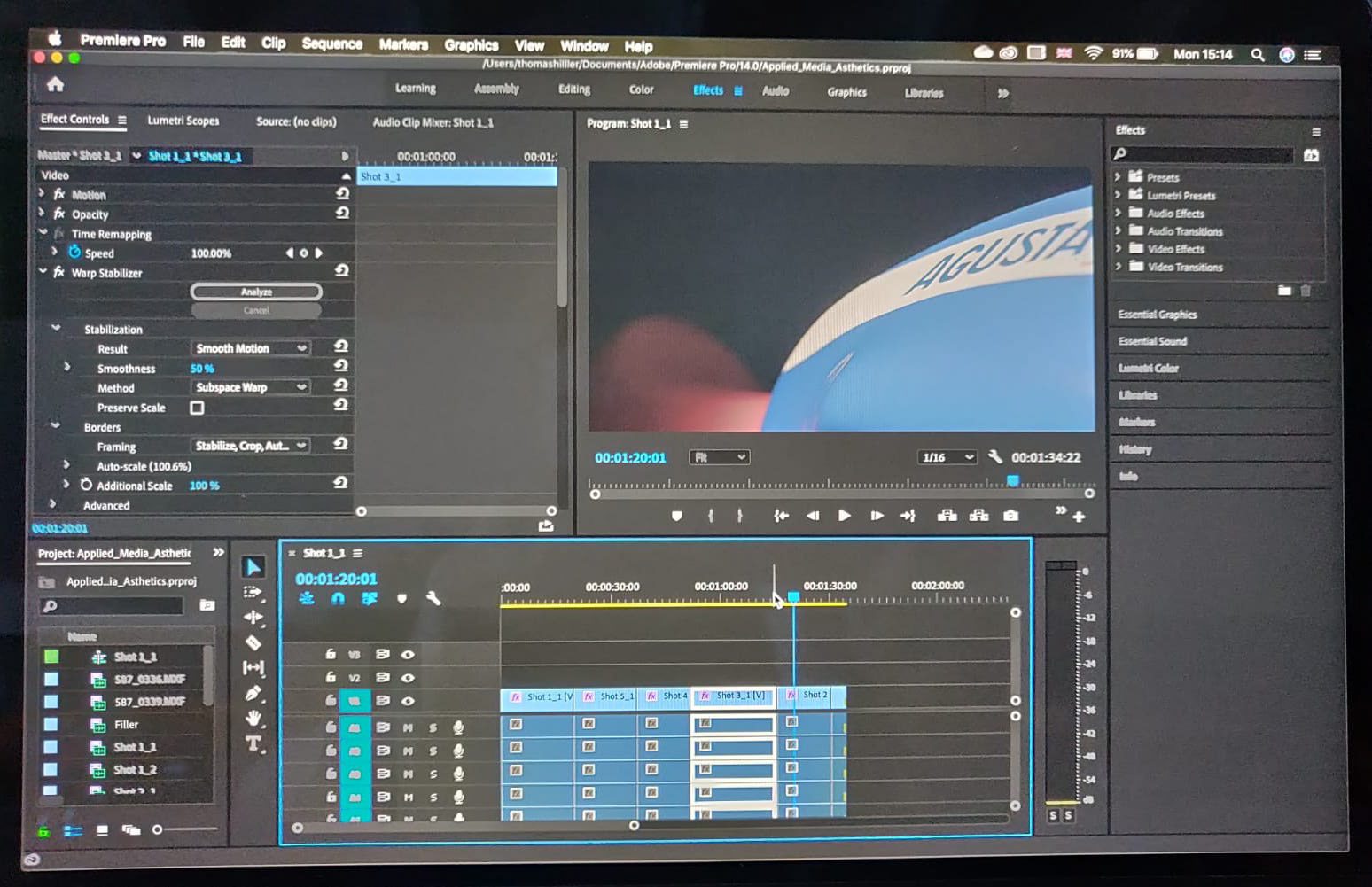The width and height of the screenshot is (1372, 887).
Task: Toggle V3 track output eye
Action: pyautogui.click(x=408, y=655)
